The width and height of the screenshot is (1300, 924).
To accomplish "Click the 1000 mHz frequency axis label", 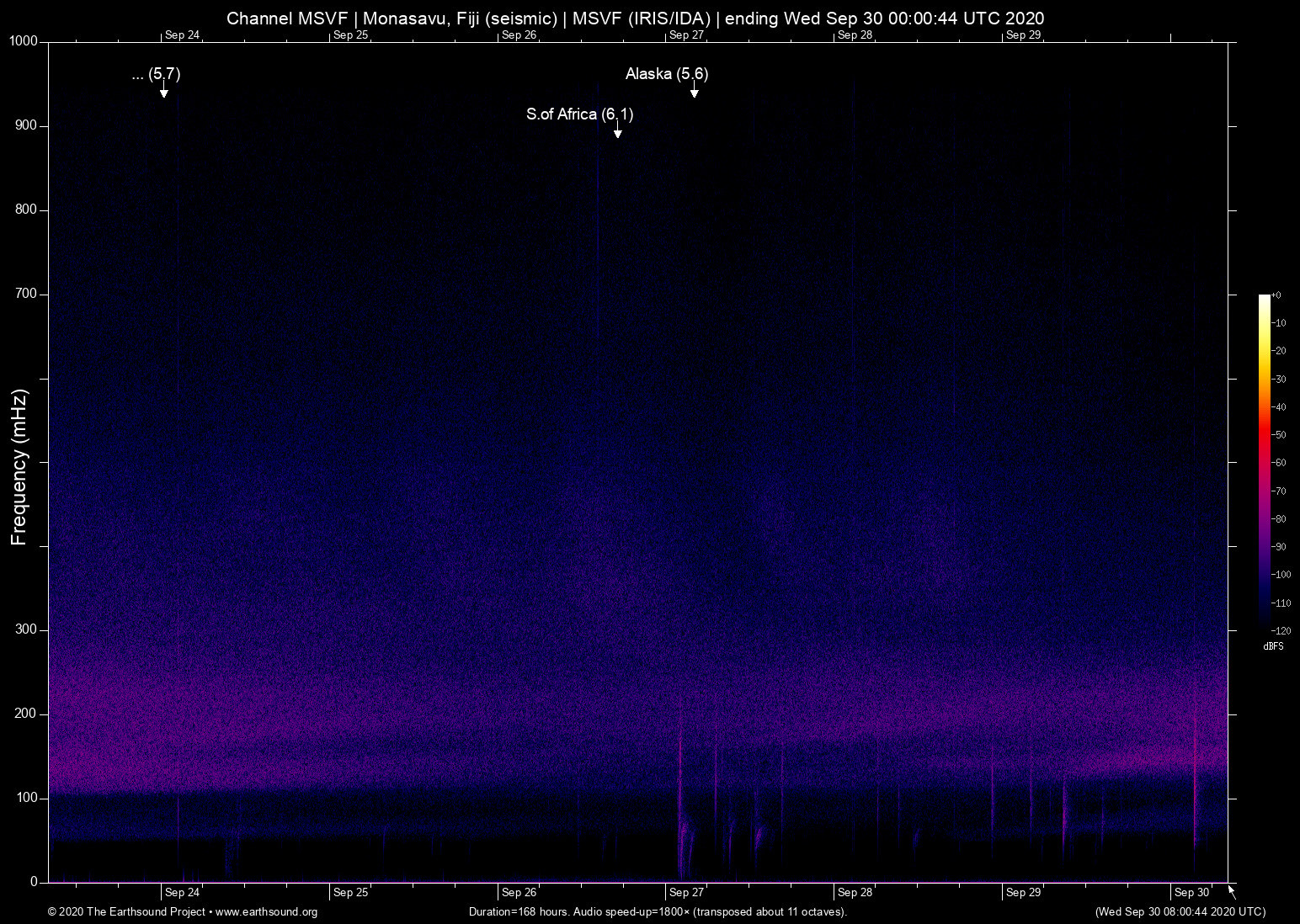I will point(24,41).
